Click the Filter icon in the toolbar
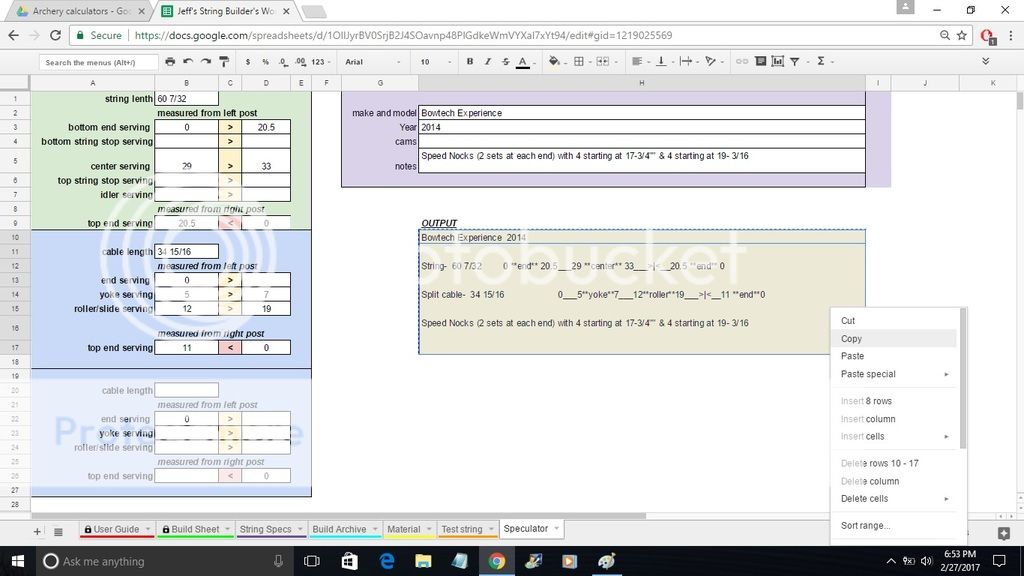Screen dimensions: 1024x576 point(794,61)
